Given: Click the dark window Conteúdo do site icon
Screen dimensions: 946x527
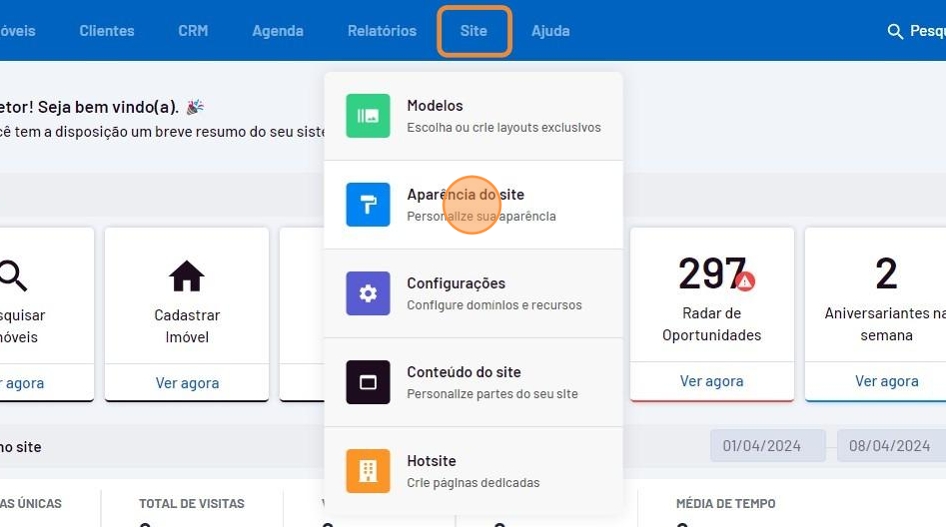Looking at the screenshot, I should coord(368,382).
